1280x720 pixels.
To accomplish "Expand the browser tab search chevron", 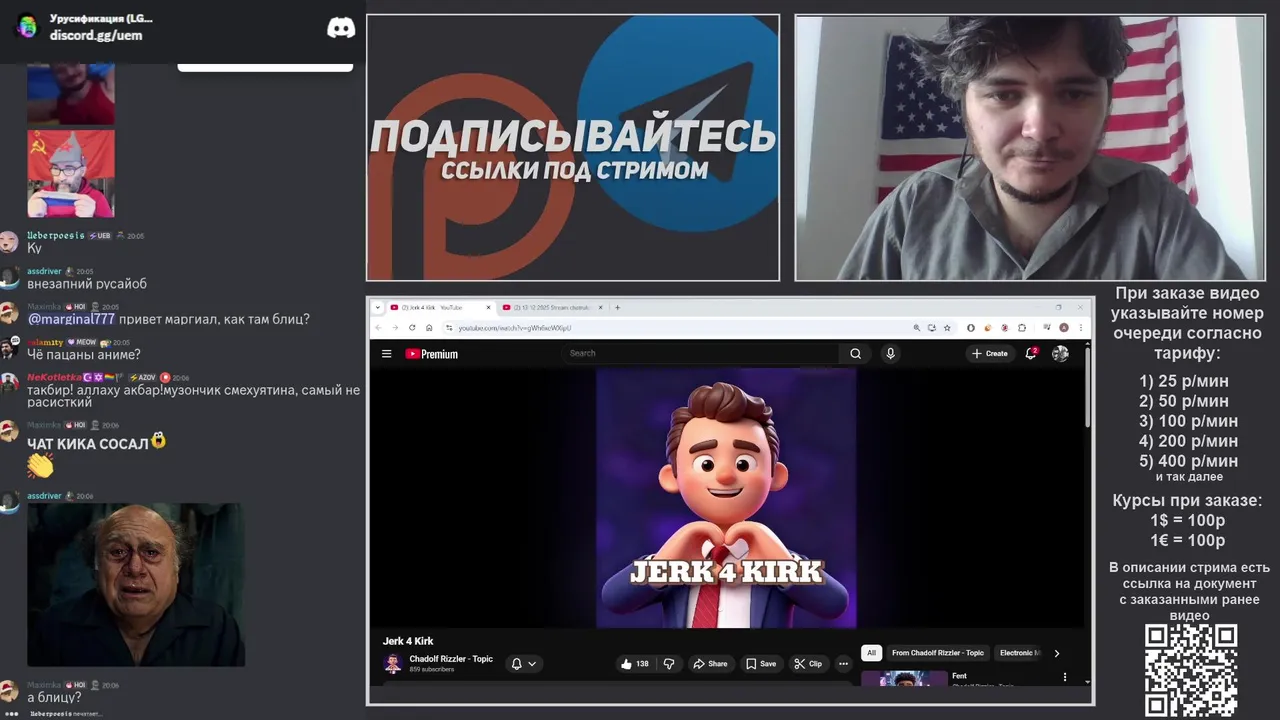I will point(378,307).
